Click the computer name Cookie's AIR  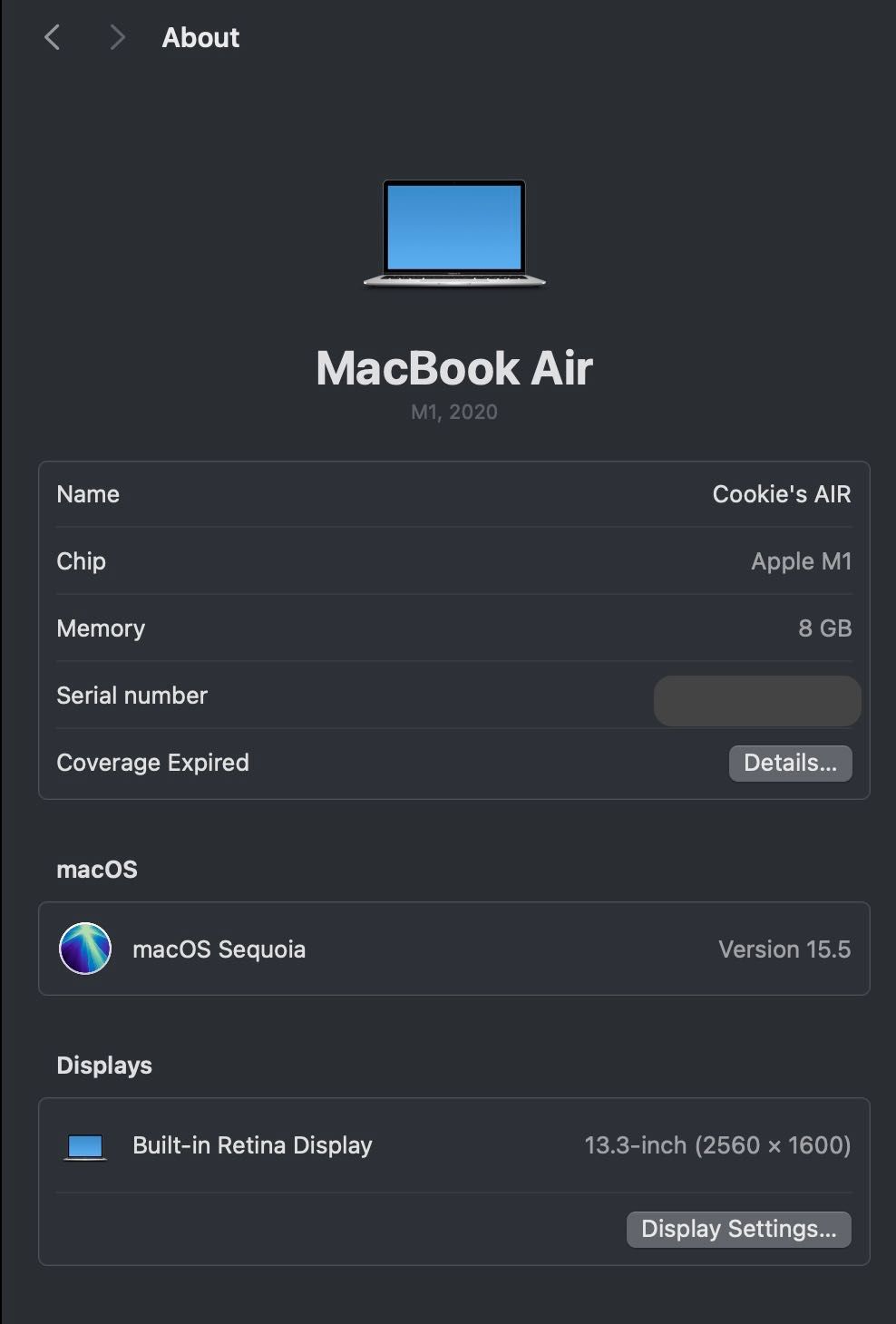(782, 494)
